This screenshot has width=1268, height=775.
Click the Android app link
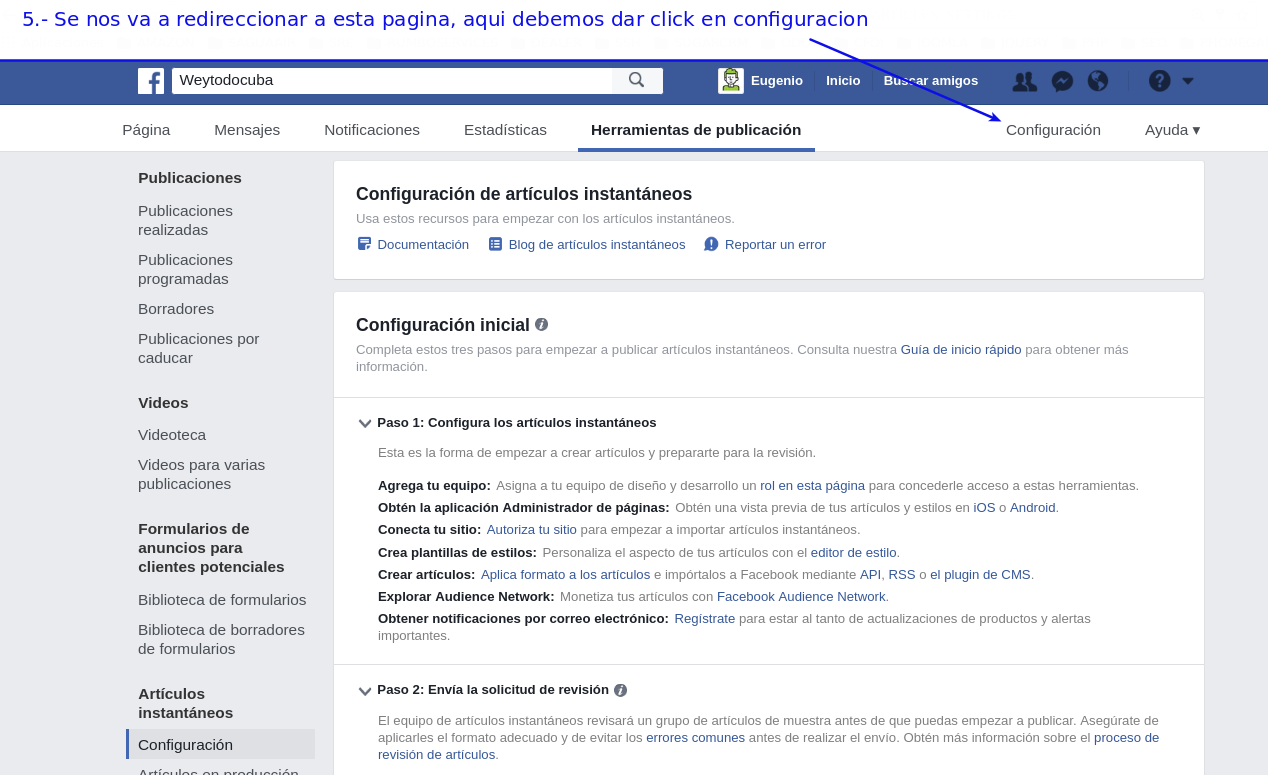click(x=1032, y=508)
